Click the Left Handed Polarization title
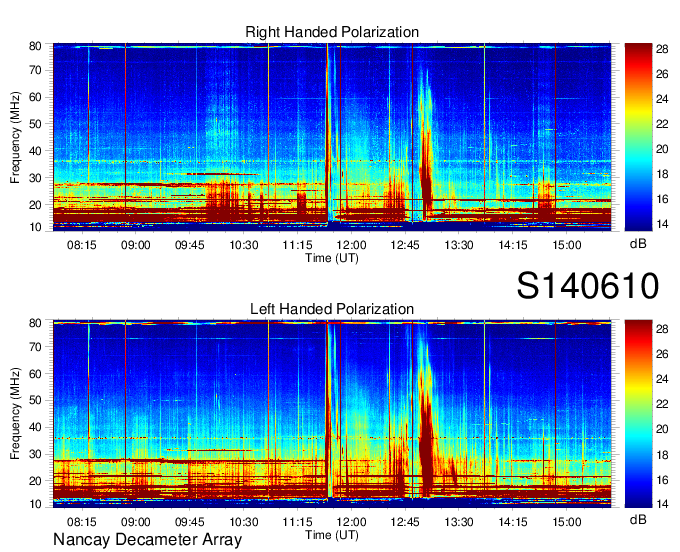680x552 pixels. pos(332,309)
